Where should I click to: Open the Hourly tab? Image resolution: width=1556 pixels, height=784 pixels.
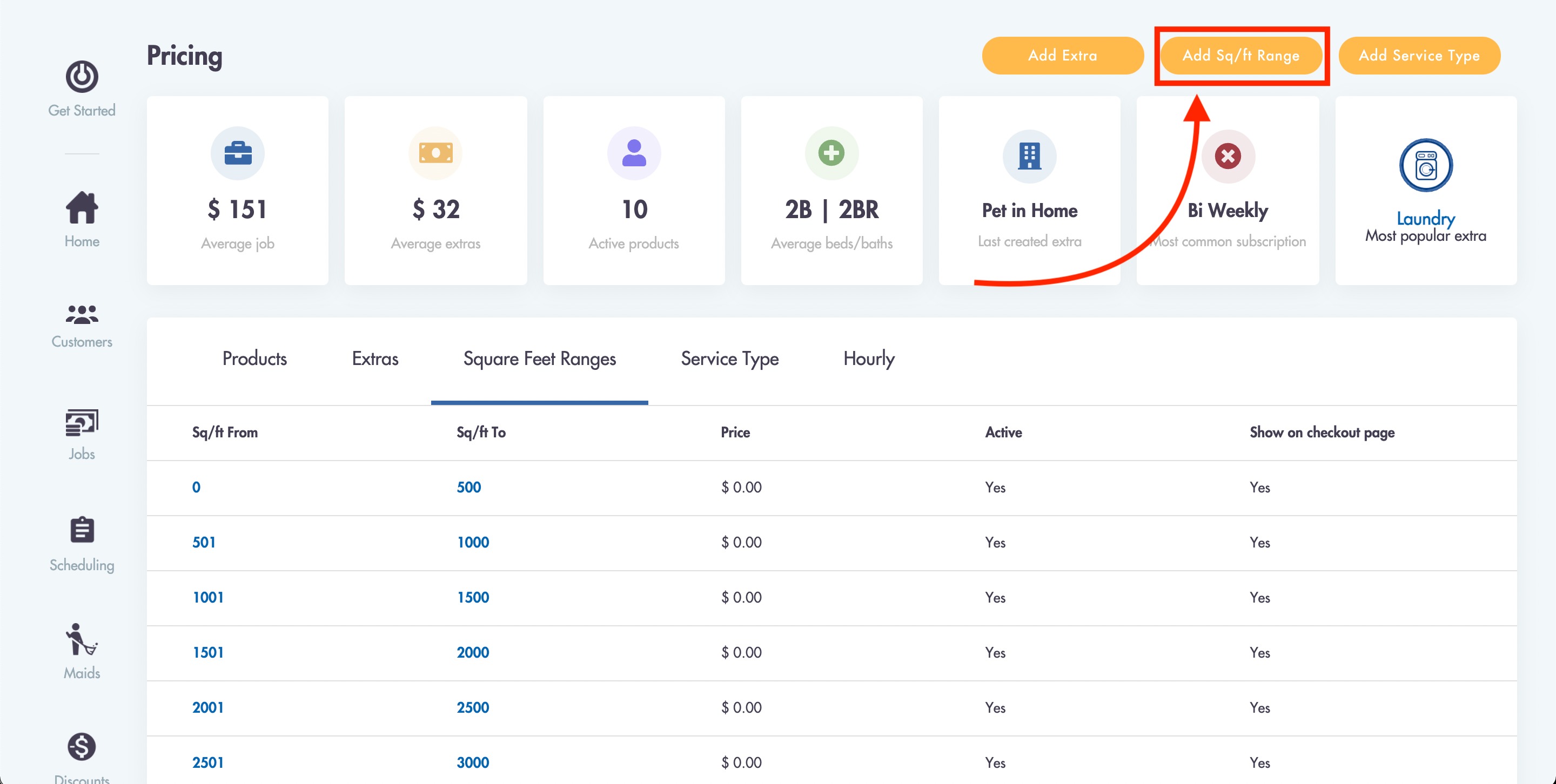pos(869,359)
